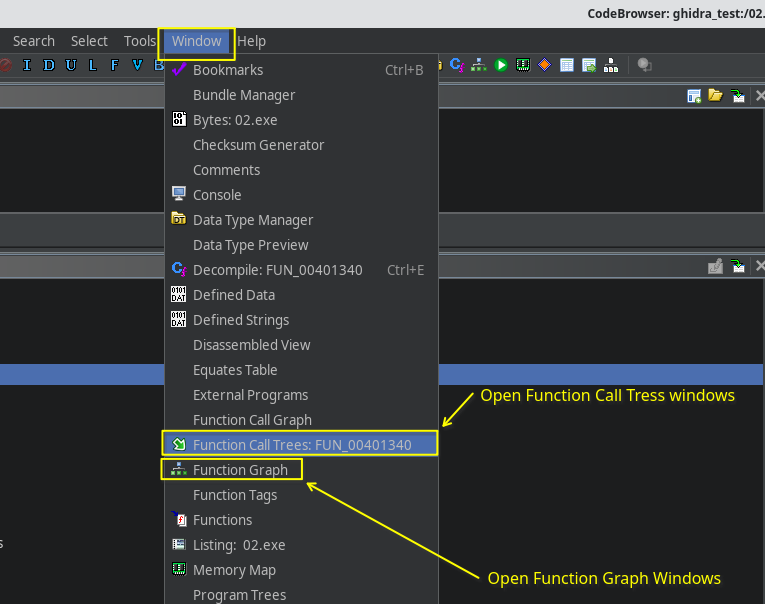This screenshot has height=604, width=765.
Task: Click the greyed play toolbar icon
Action: point(644,65)
